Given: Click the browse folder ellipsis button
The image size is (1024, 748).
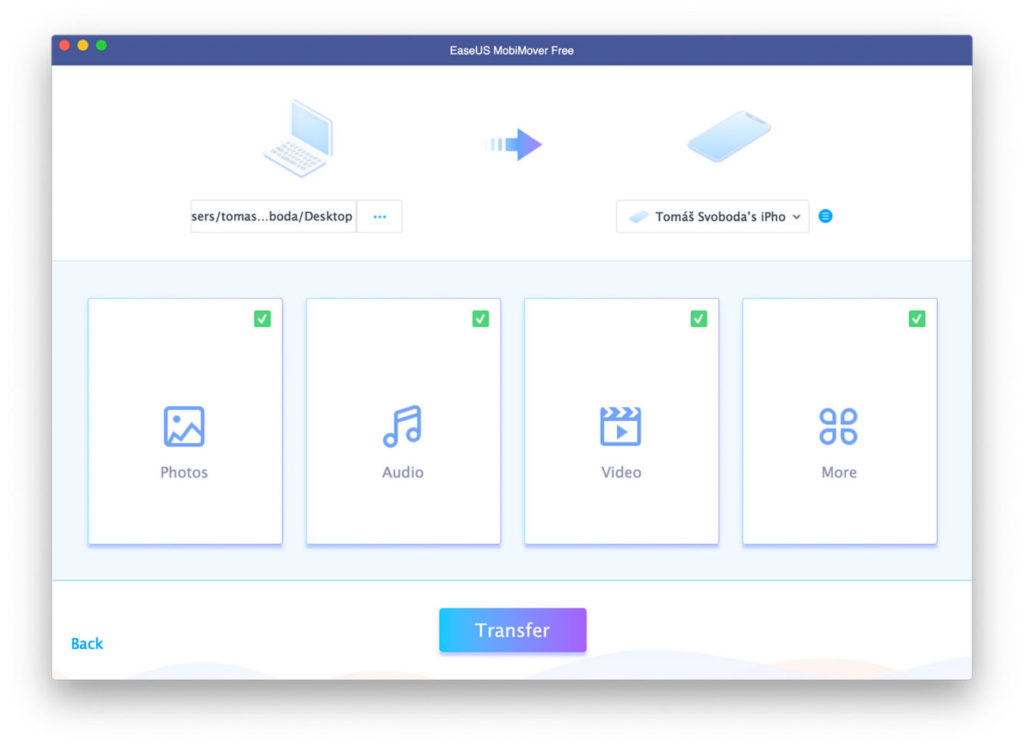Looking at the screenshot, I should [379, 216].
